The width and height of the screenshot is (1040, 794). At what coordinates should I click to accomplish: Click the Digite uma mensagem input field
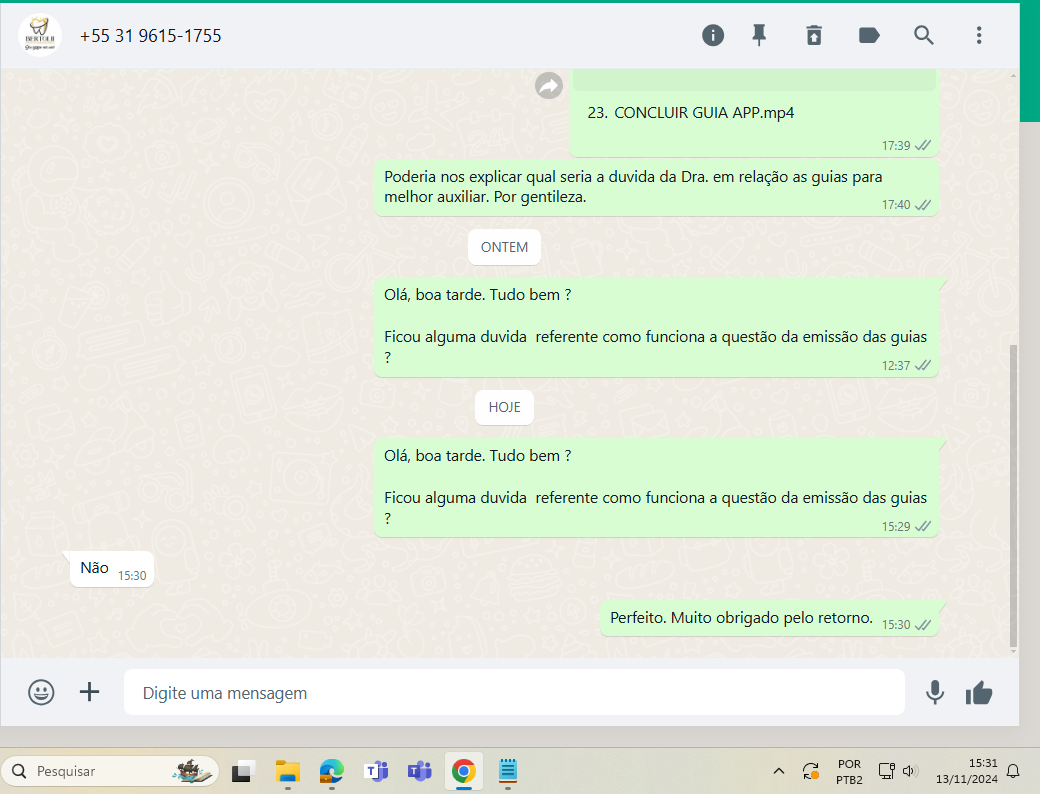click(514, 693)
